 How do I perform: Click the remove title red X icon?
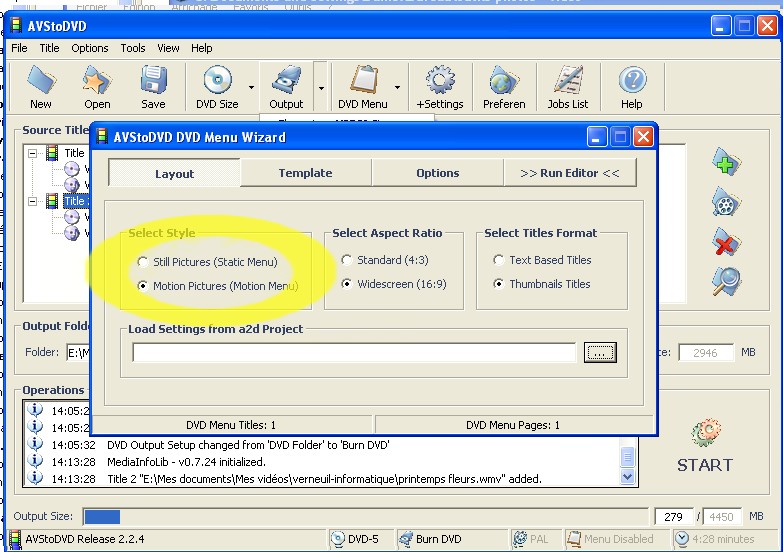click(726, 242)
